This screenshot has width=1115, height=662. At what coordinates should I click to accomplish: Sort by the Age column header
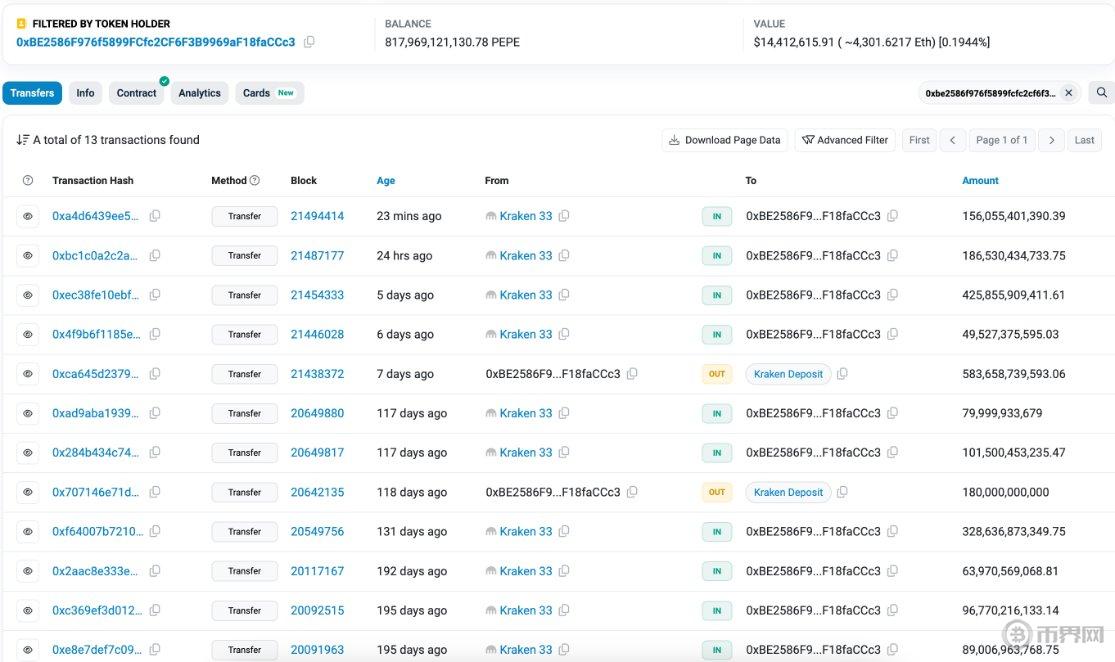click(385, 181)
